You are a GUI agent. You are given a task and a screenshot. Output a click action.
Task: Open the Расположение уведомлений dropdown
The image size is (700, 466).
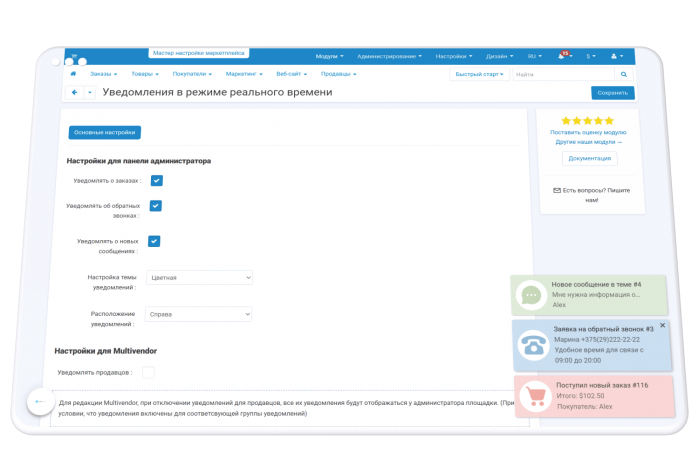pyautogui.click(x=198, y=314)
